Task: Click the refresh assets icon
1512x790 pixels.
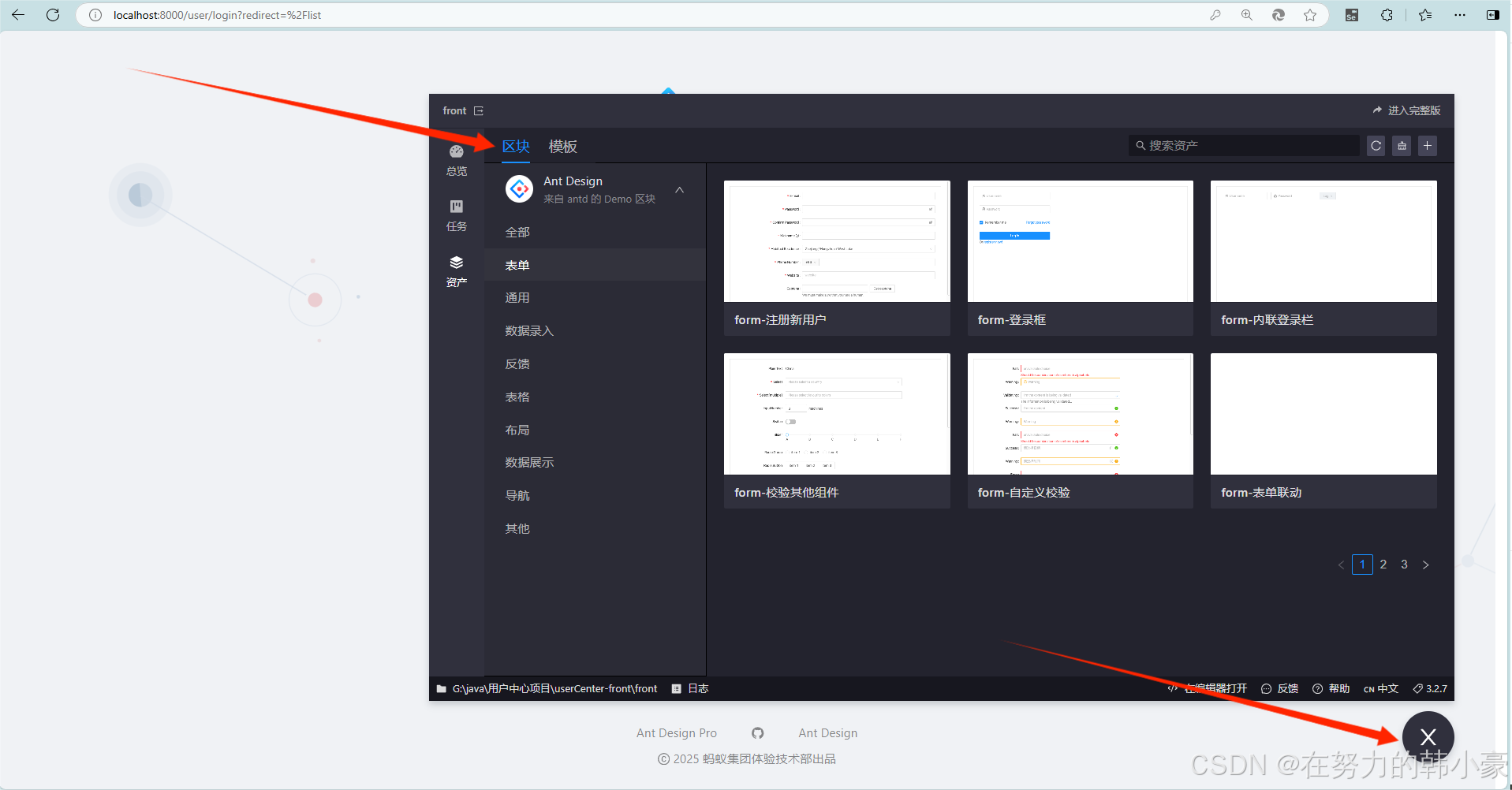Action: coord(1376,146)
